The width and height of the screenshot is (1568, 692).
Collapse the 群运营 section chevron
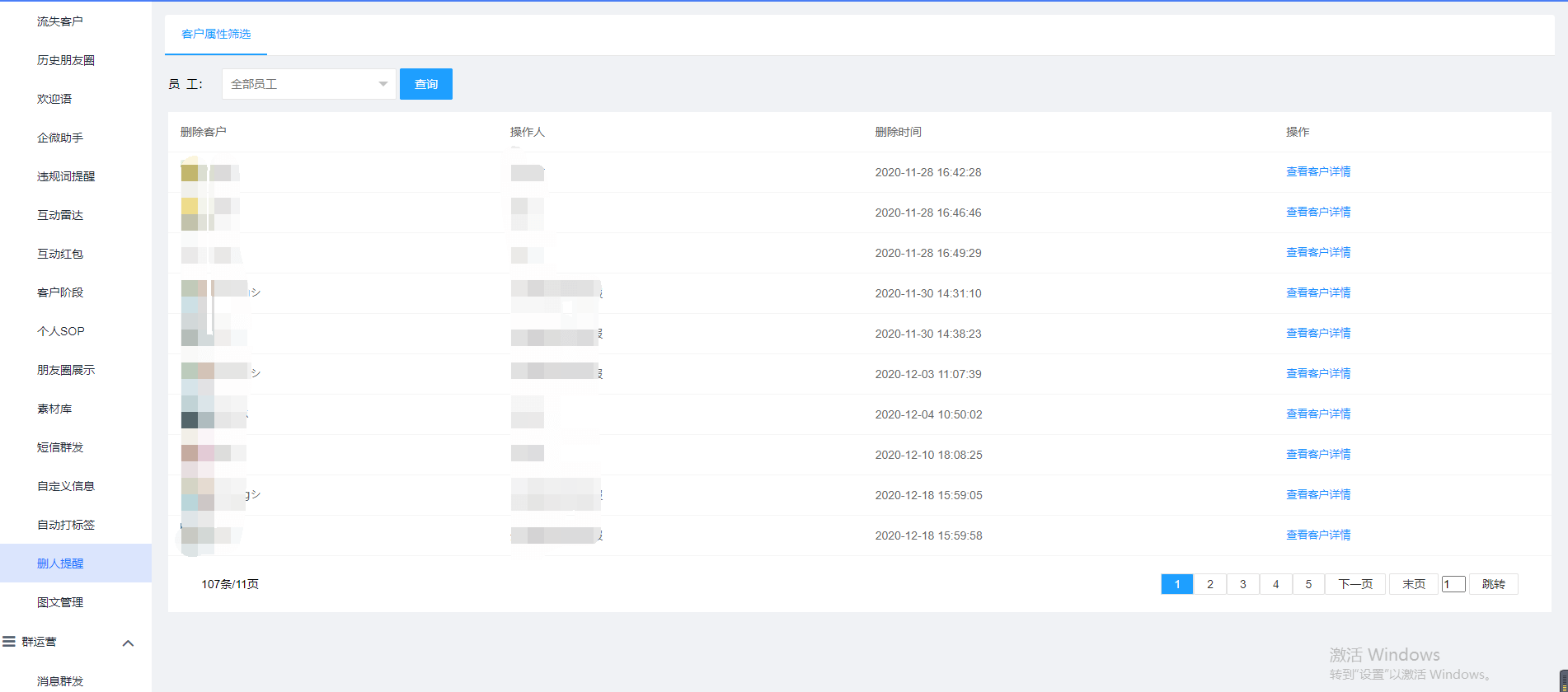click(128, 643)
